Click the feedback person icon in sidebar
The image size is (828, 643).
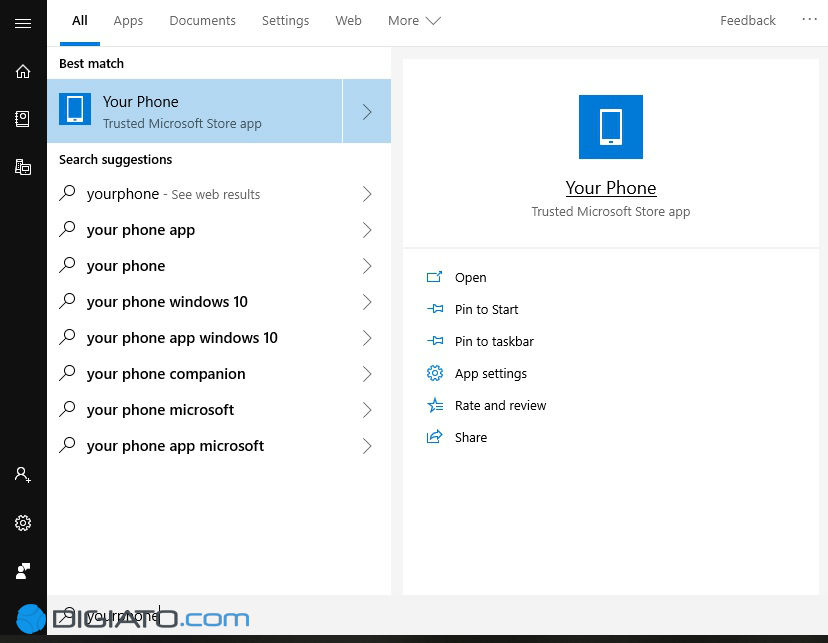click(23, 571)
